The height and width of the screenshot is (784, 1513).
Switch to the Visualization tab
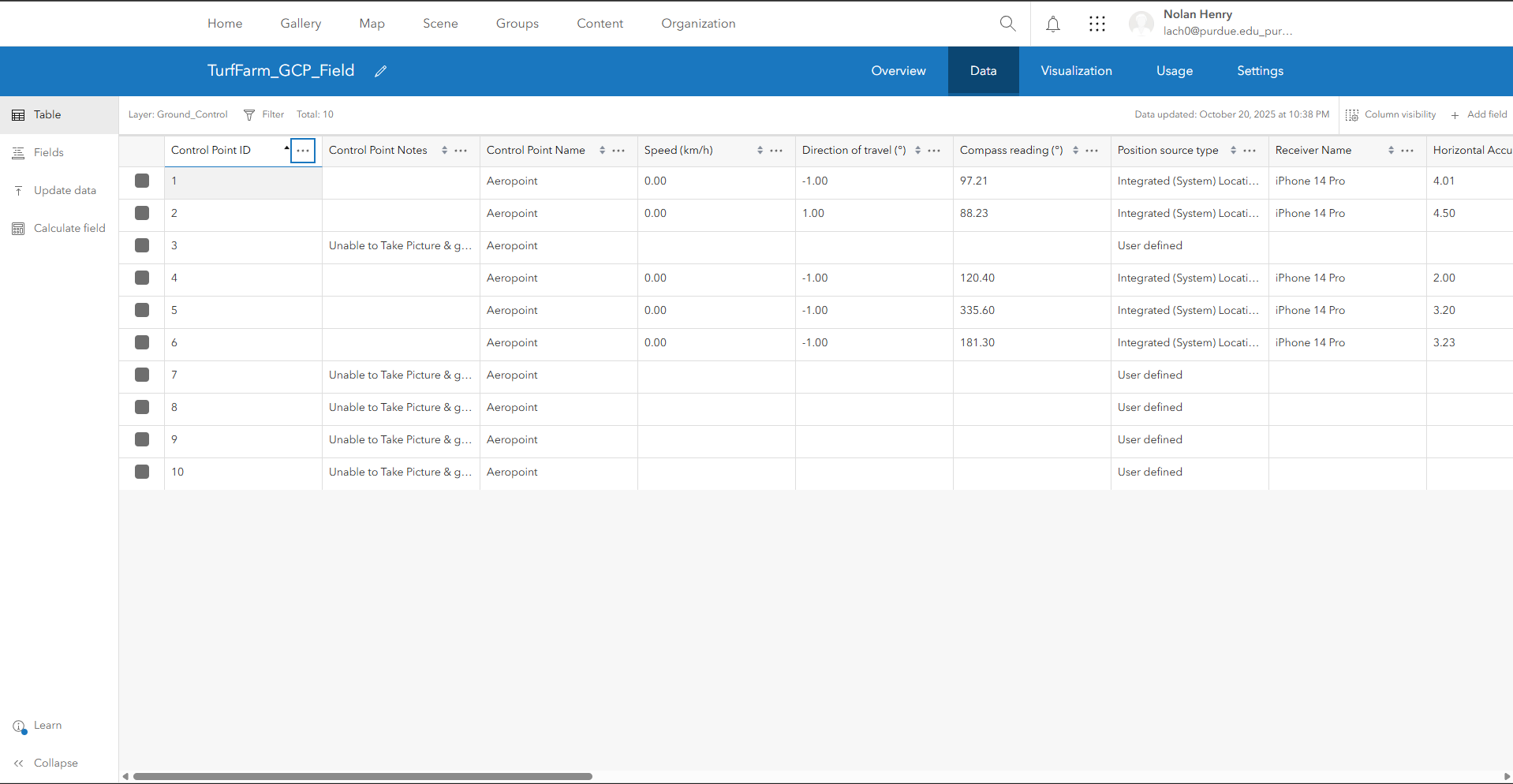coord(1076,71)
